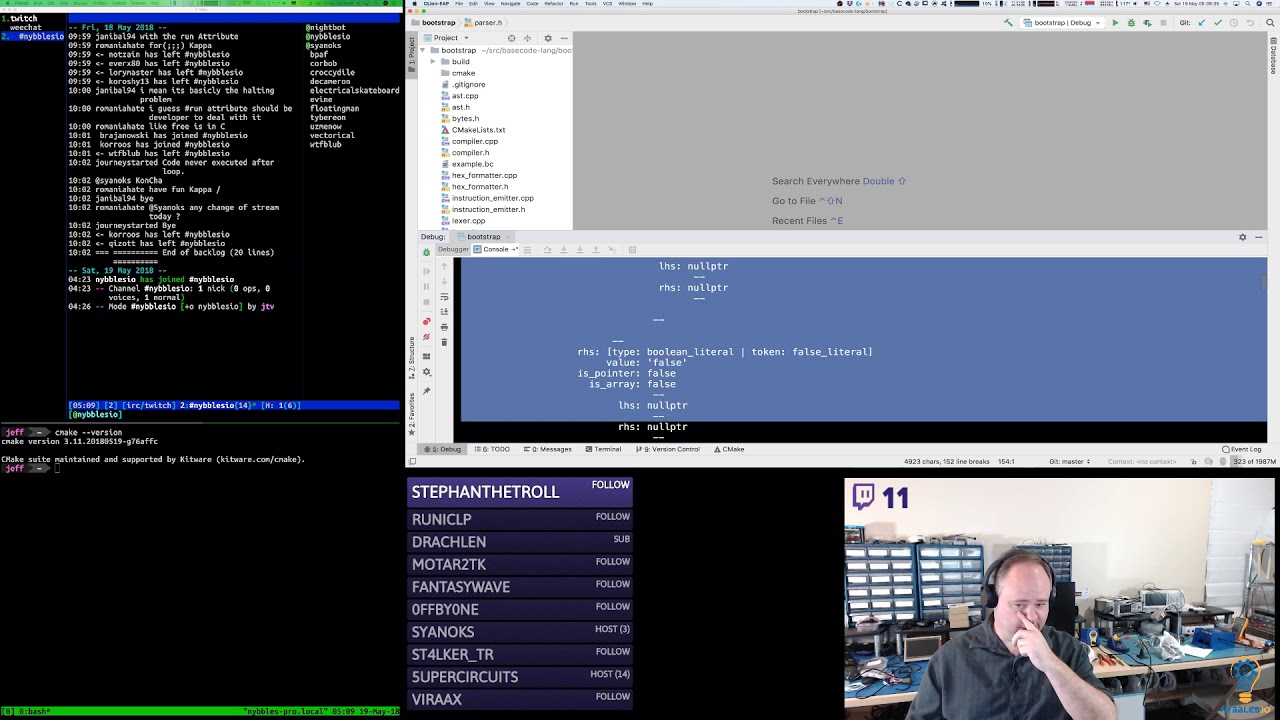1280x720 pixels.
Task: Click Scroll from Source icon in Project panel
Action: tap(511, 38)
